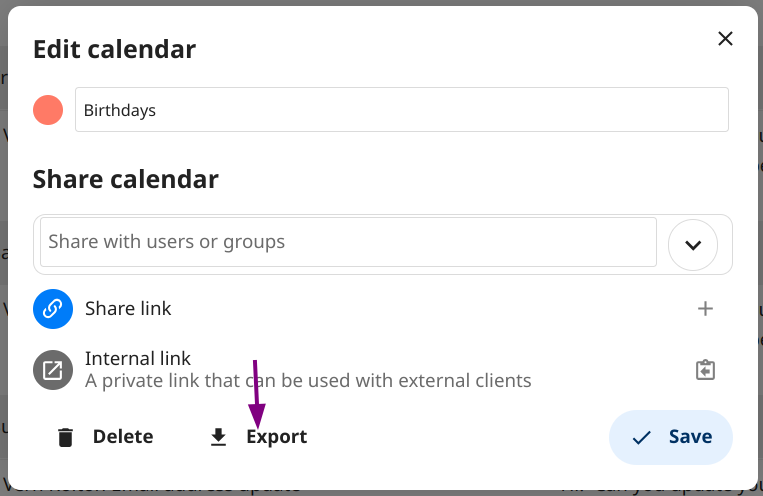Click the Share calendar heading
The image size is (763, 496).
126,180
